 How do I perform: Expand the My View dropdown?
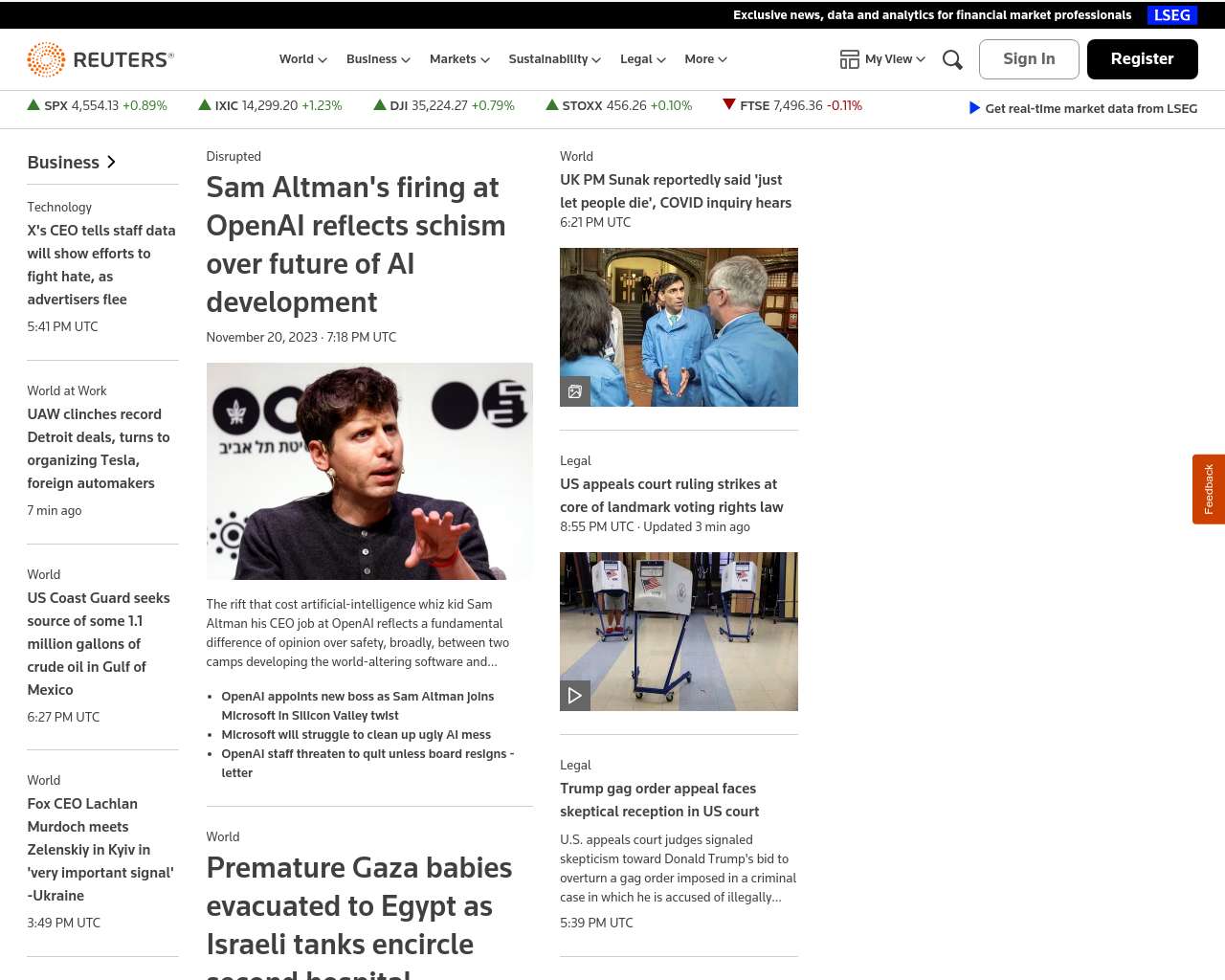(x=896, y=59)
